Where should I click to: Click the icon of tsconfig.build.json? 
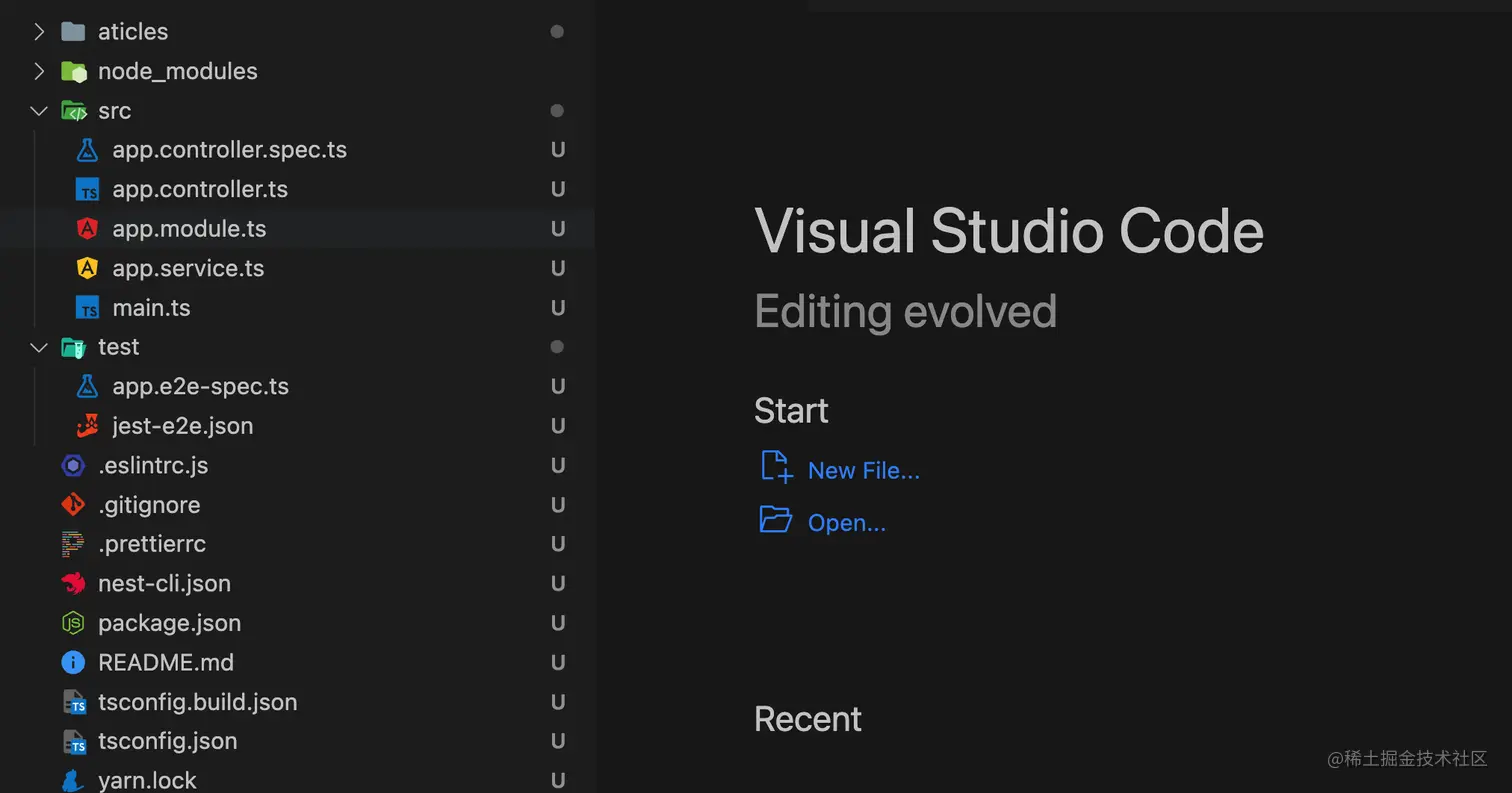[x=75, y=702]
